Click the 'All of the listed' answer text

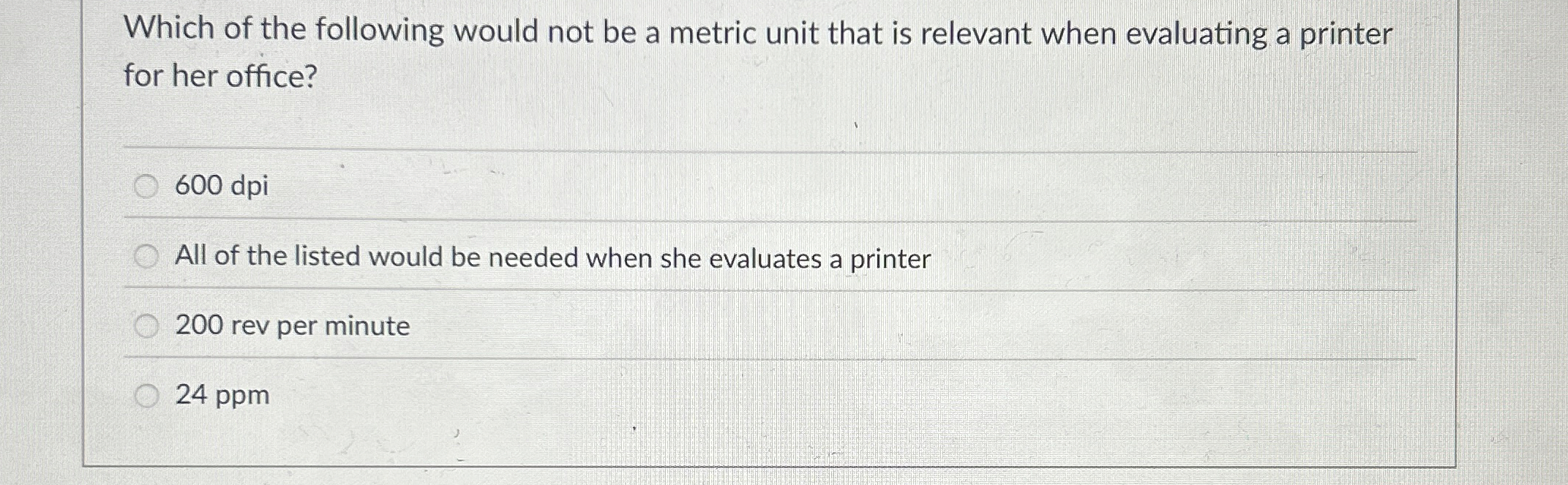[552, 257]
